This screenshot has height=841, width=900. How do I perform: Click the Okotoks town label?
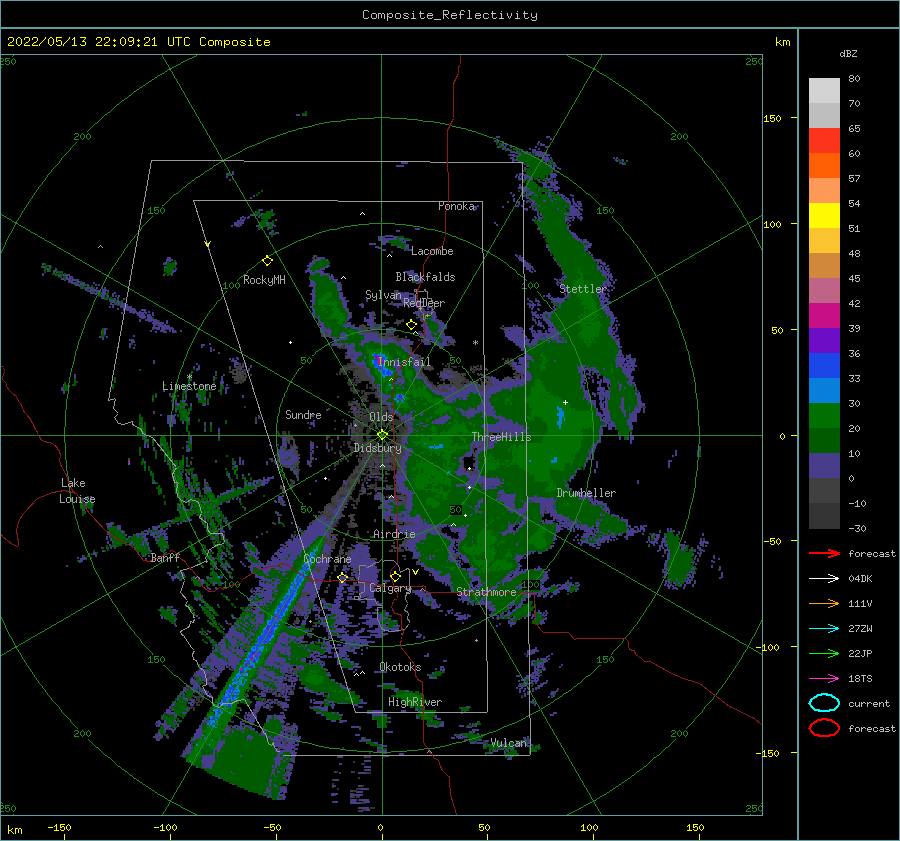(x=400, y=667)
